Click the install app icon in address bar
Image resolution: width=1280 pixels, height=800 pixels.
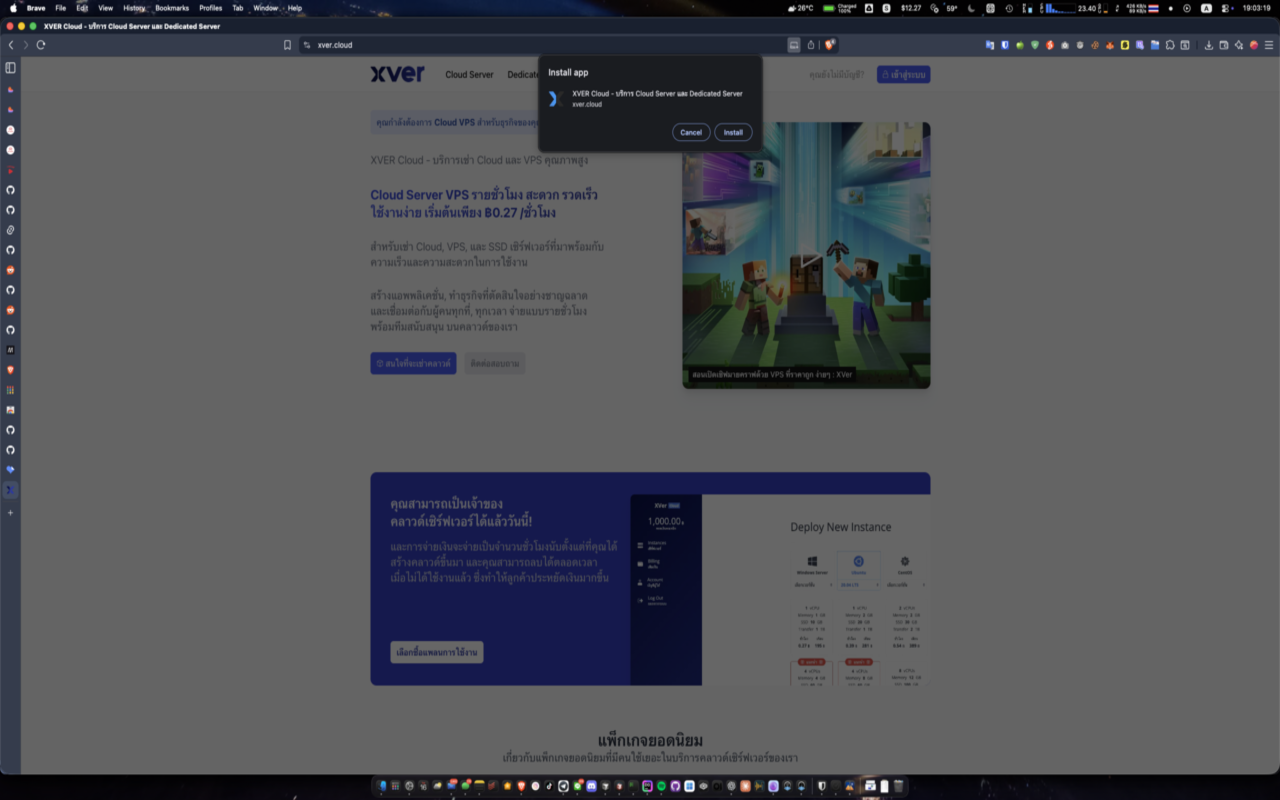tap(794, 45)
